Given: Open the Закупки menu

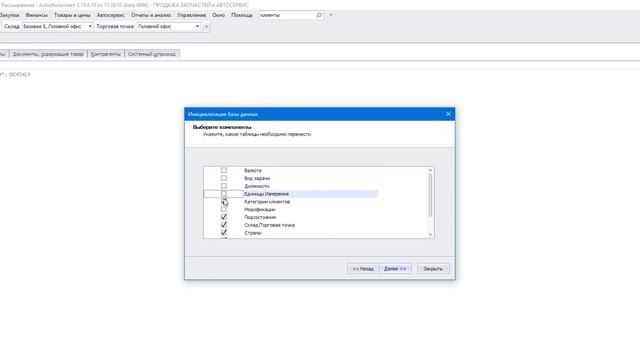Looking at the screenshot, I should coord(9,15).
